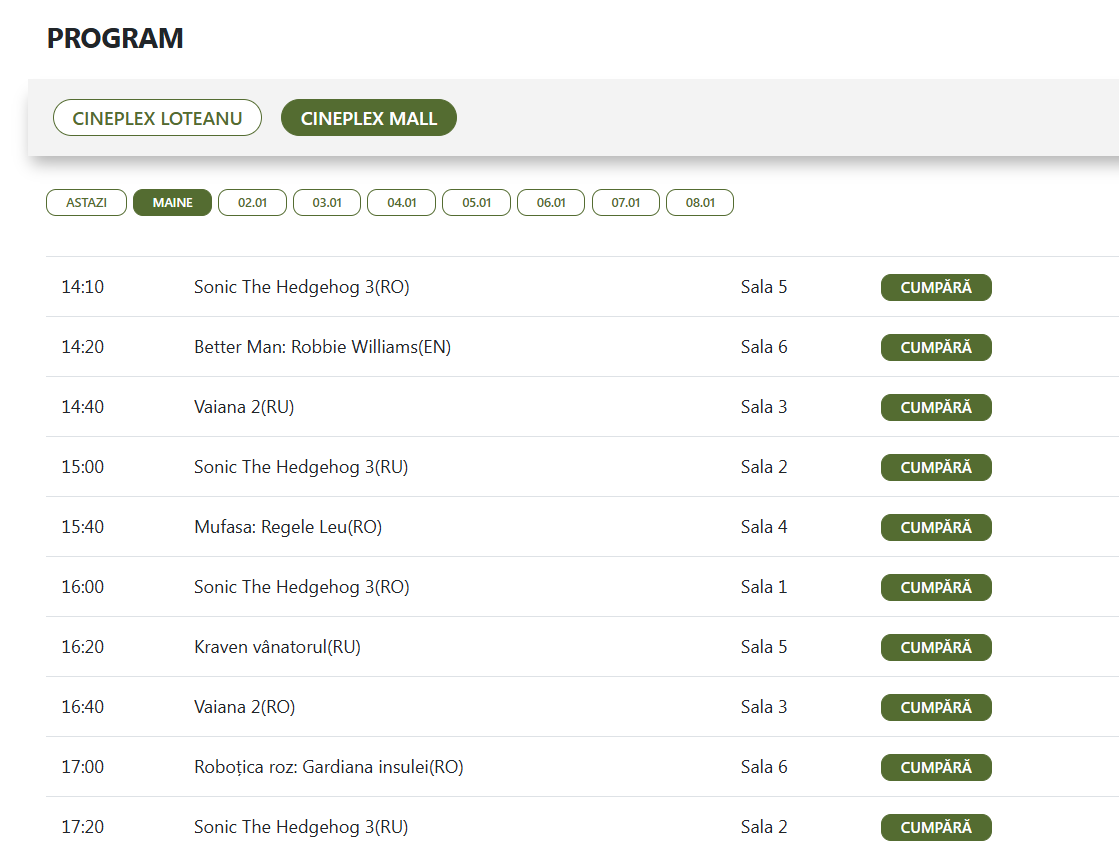The height and width of the screenshot is (855, 1119).
Task: Select the Cineplex Mall cinema tab
Action: tap(369, 118)
